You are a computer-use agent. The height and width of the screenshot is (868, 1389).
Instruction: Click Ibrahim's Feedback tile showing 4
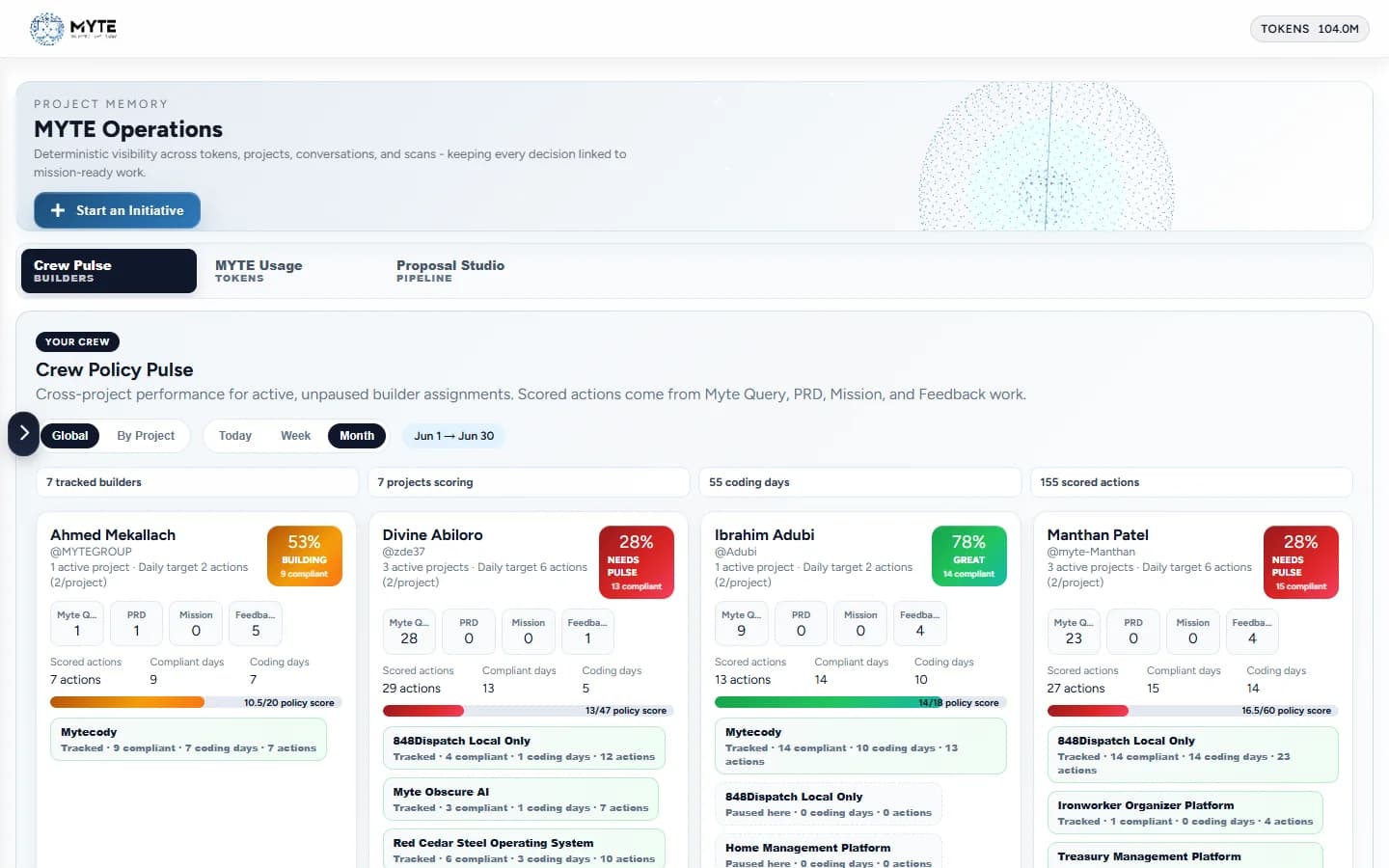point(919,623)
